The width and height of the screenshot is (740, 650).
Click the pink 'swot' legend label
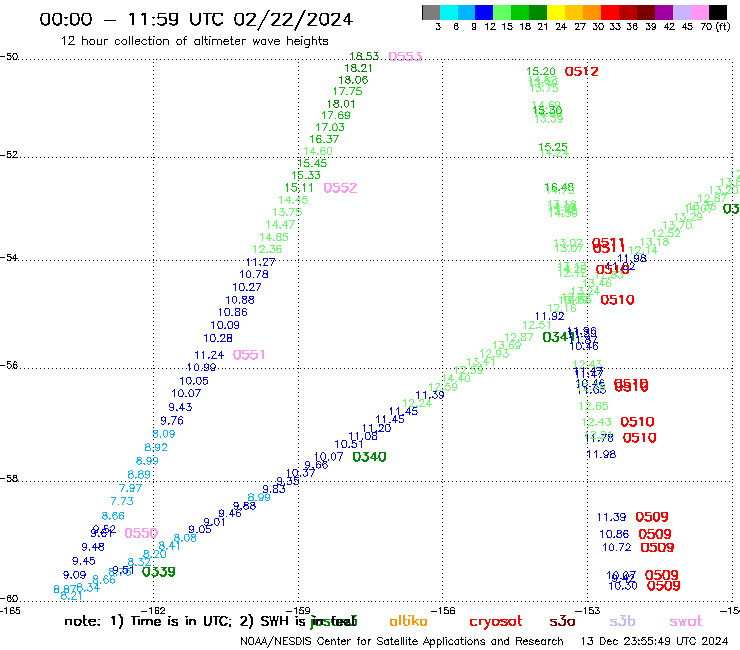pos(686,622)
